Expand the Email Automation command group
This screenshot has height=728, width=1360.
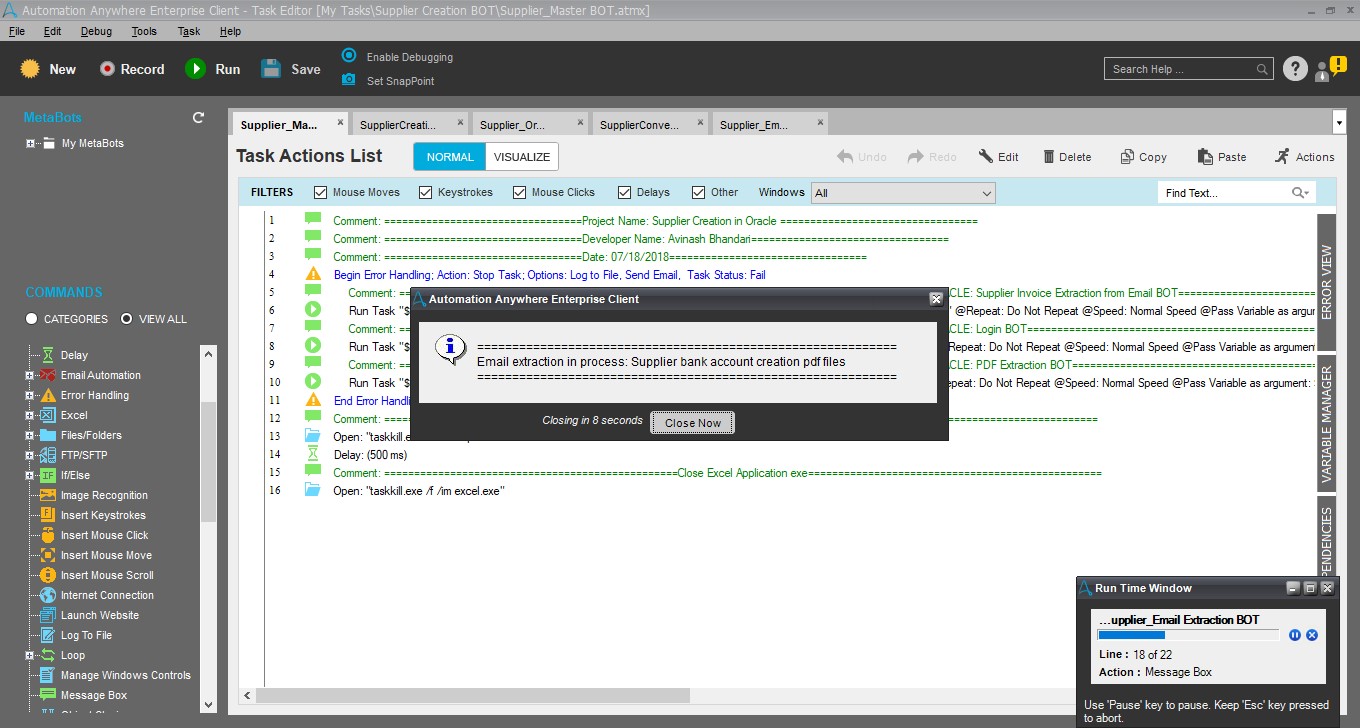[x=30, y=375]
